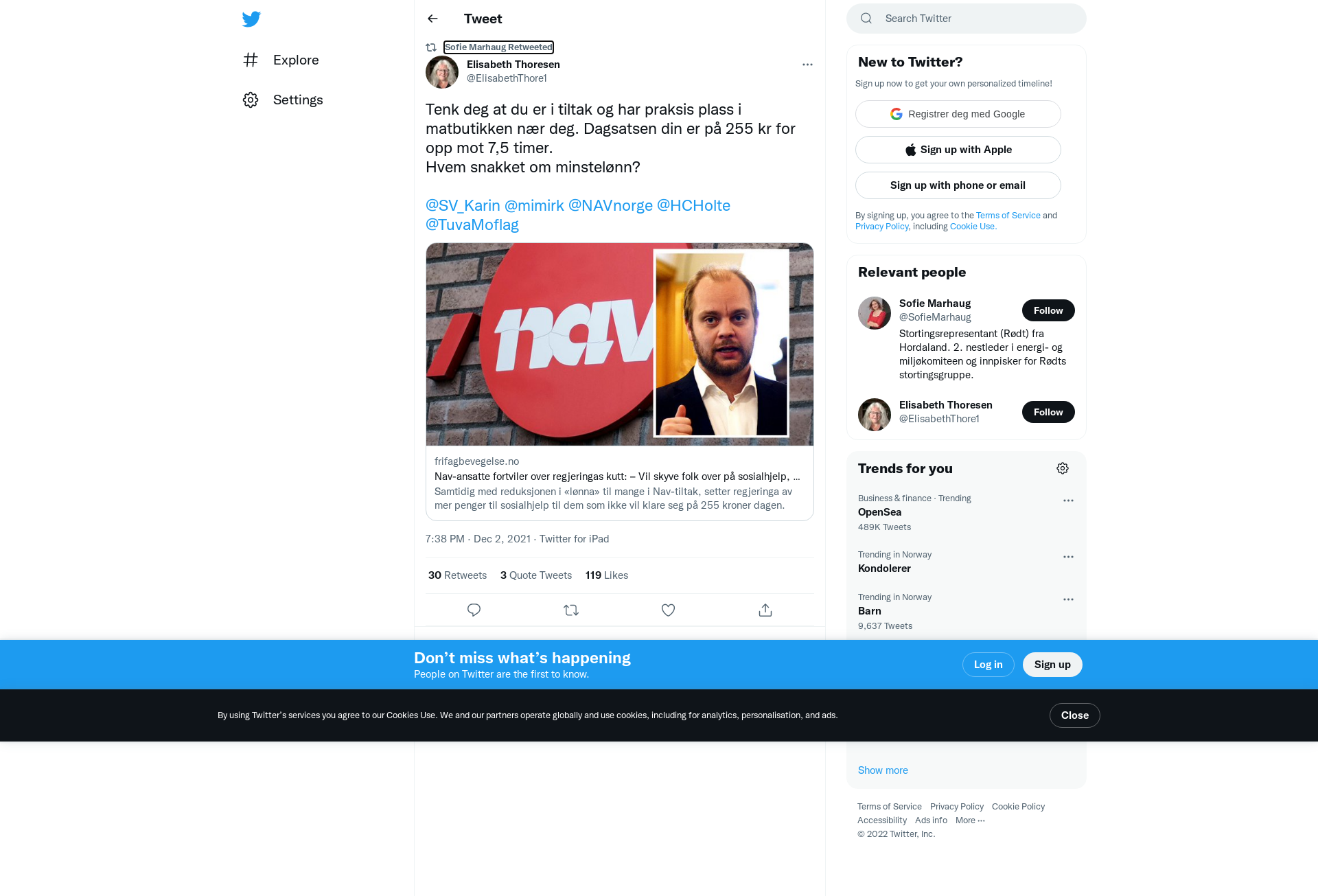
Task: Share the tweet with the share icon
Action: pyautogui.click(x=765, y=610)
